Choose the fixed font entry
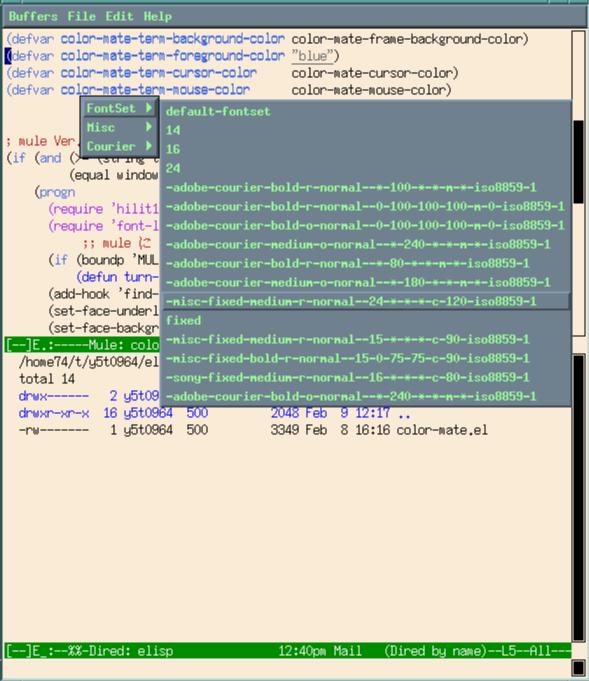The width and height of the screenshot is (589, 681). click(365, 320)
